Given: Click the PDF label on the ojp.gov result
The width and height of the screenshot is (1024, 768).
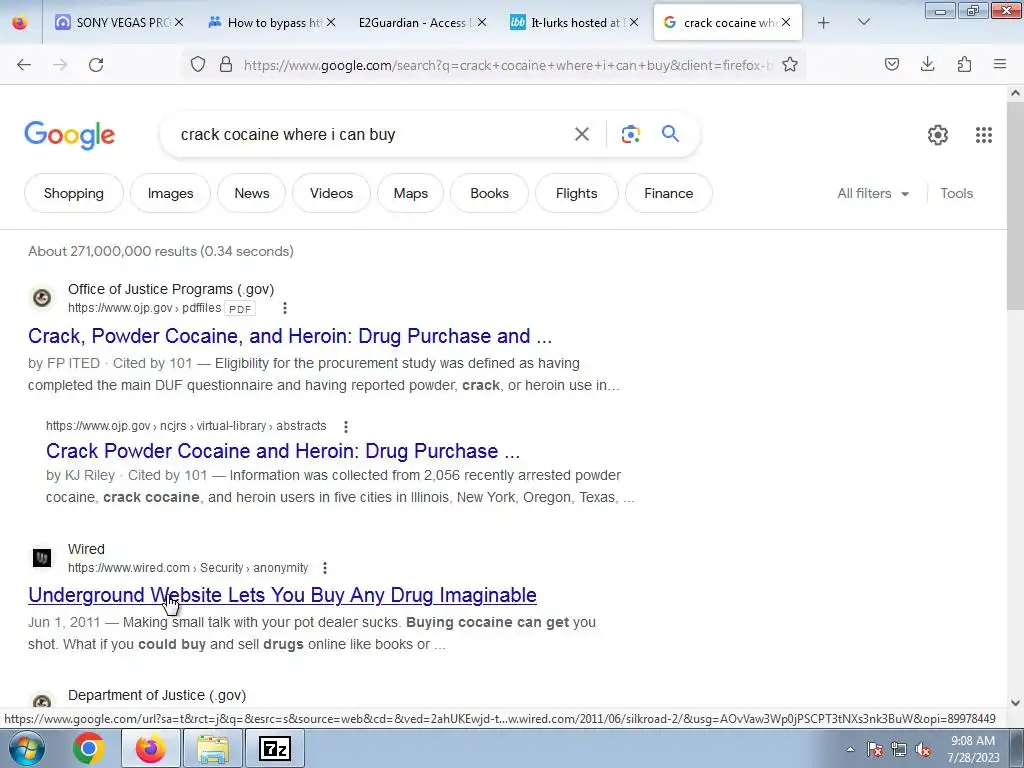Looking at the screenshot, I should coord(240,308).
